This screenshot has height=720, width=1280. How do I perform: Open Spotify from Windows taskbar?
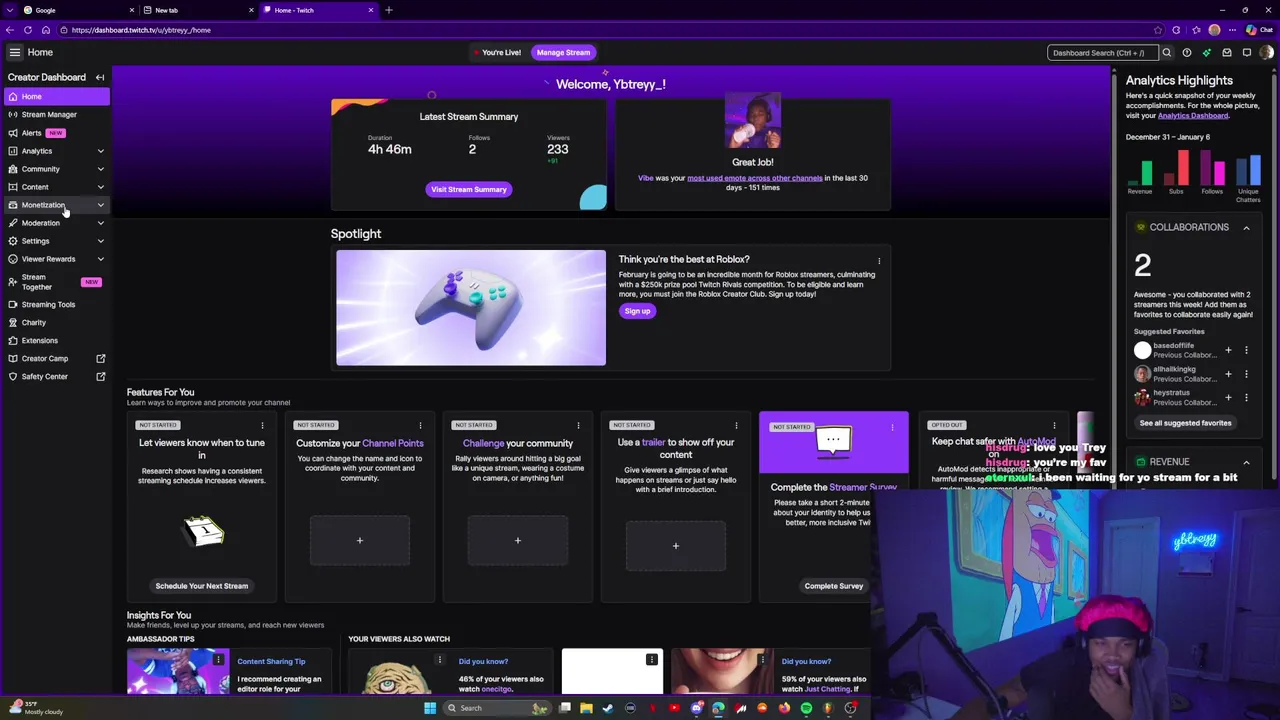[x=806, y=708]
